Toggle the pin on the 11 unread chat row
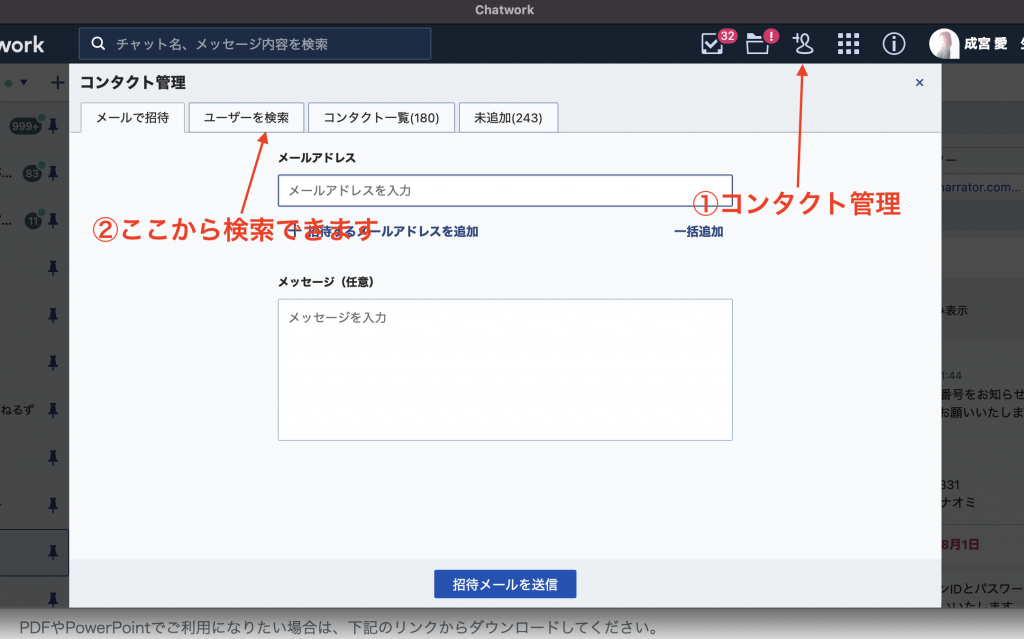 pyautogui.click(x=53, y=221)
